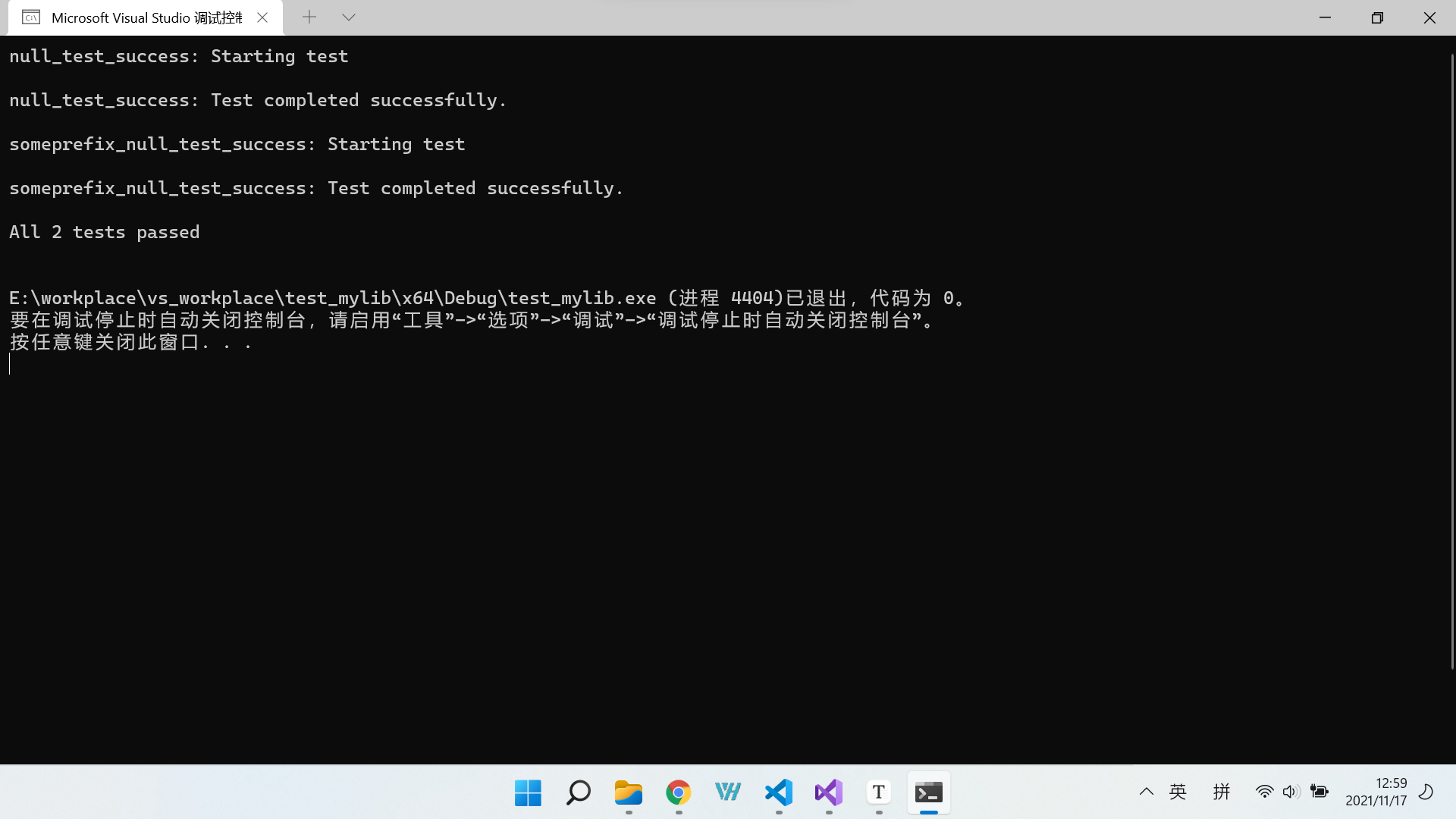
Task: Close the terminal window
Action: 1429,17
